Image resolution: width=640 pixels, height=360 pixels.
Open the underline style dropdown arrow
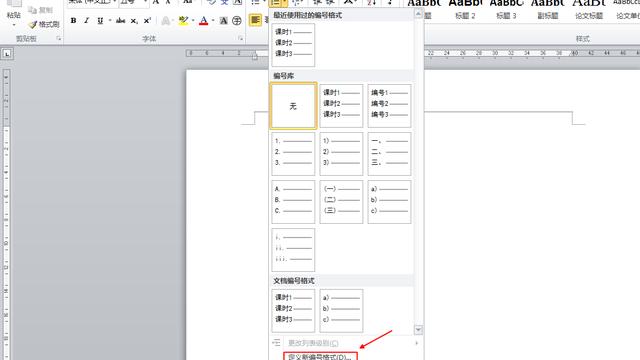[x=110, y=20]
